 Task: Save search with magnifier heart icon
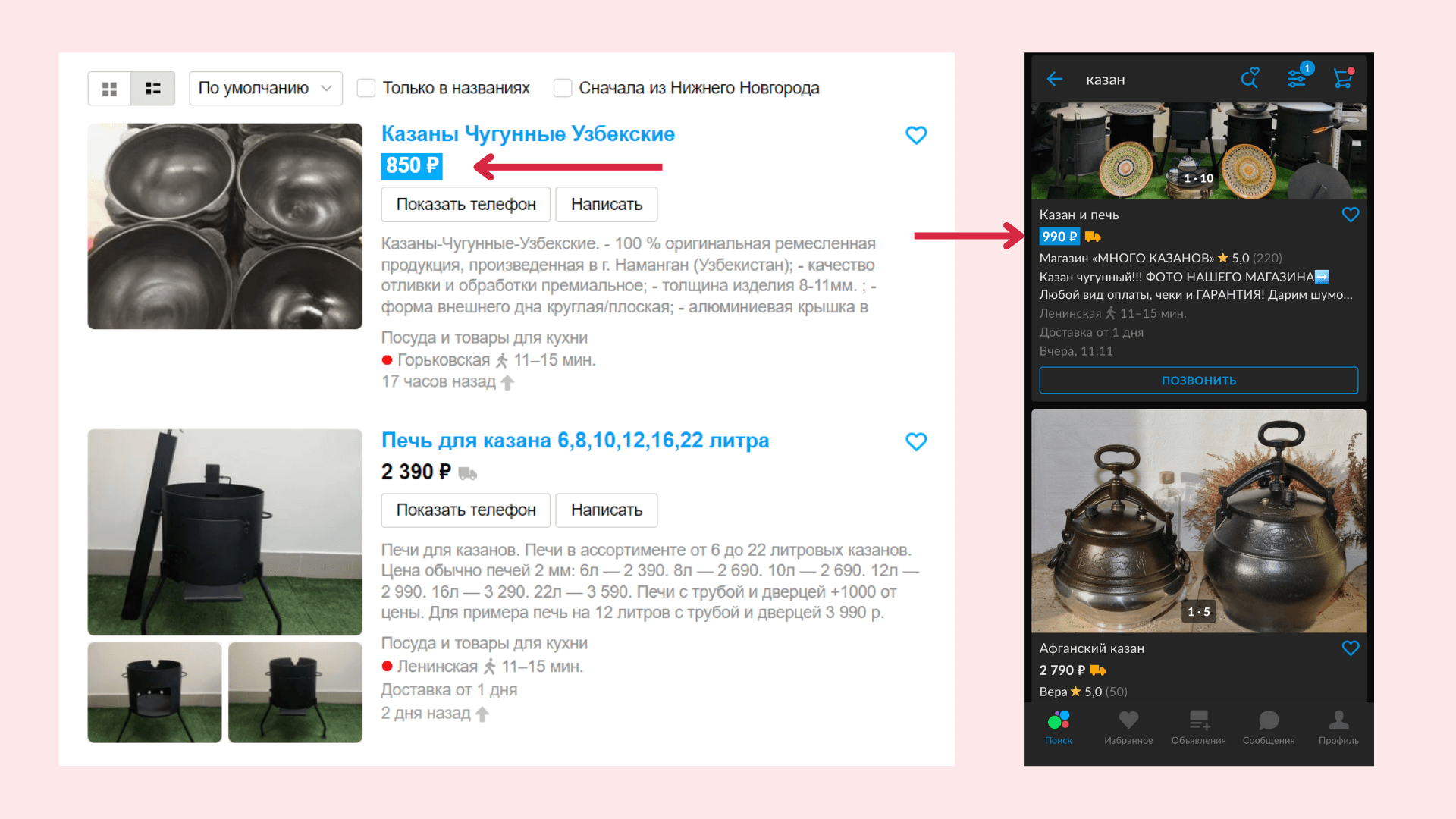(1250, 77)
